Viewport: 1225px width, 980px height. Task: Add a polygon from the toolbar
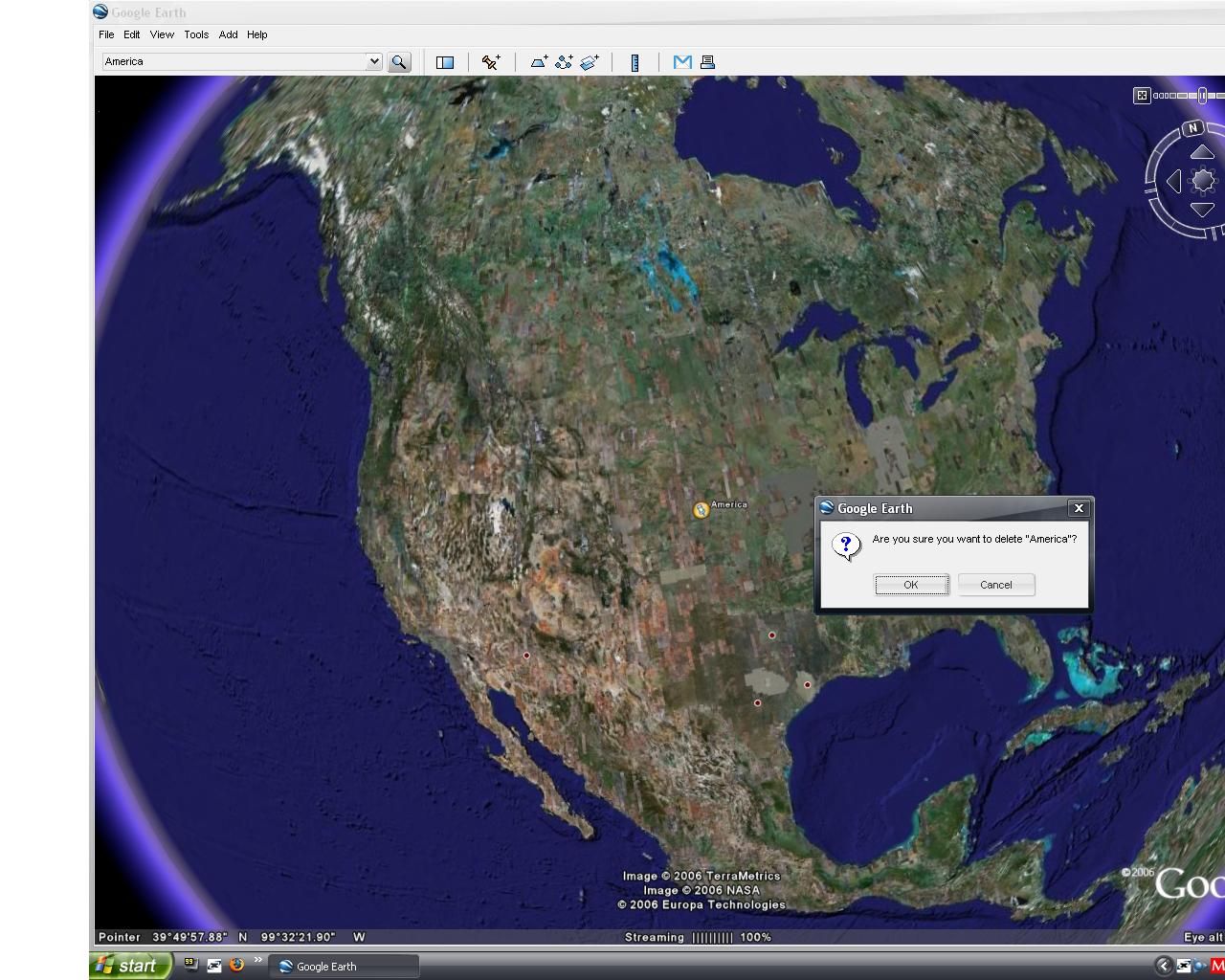pyautogui.click(x=540, y=62)
